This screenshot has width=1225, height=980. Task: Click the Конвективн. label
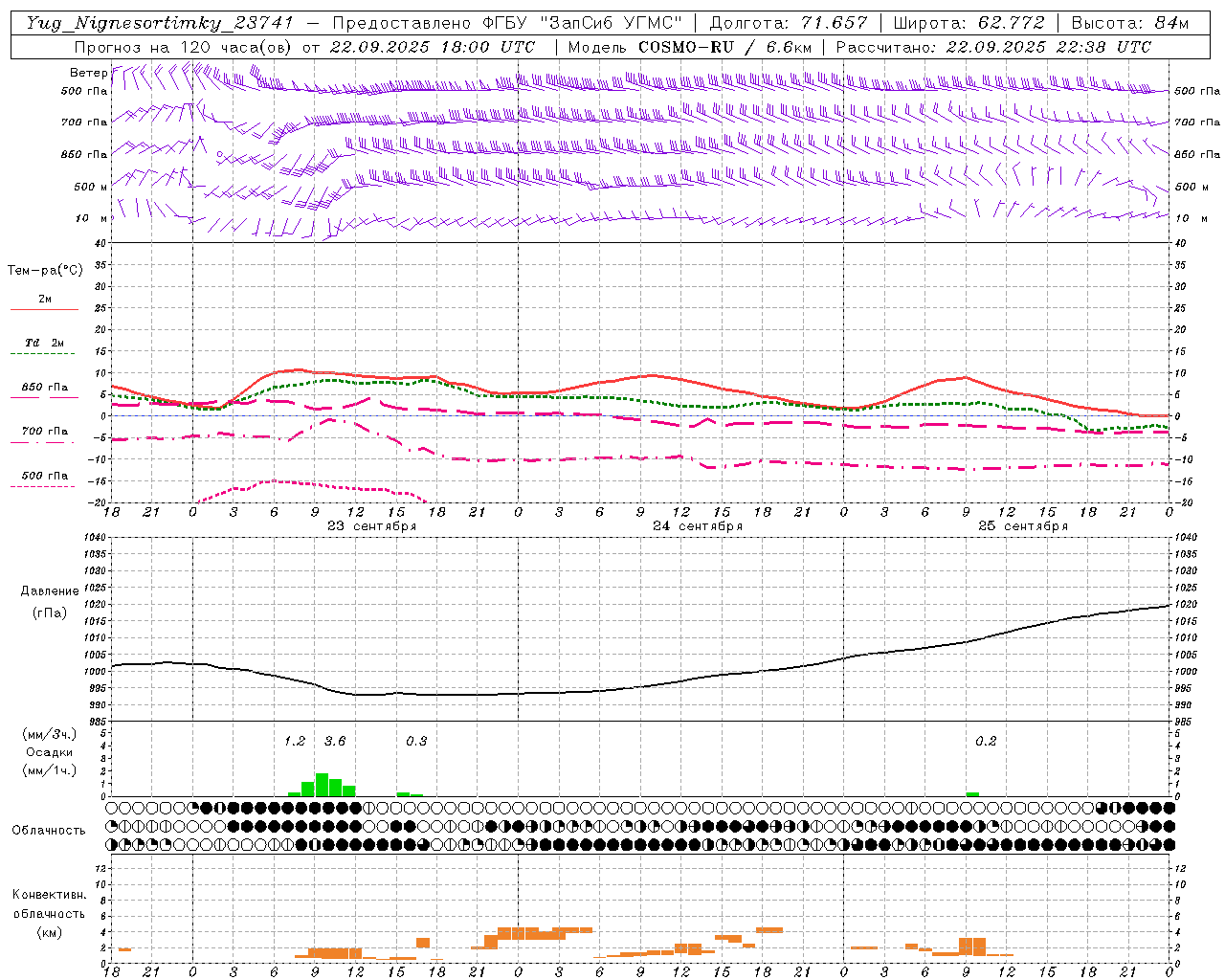point(49,895)
